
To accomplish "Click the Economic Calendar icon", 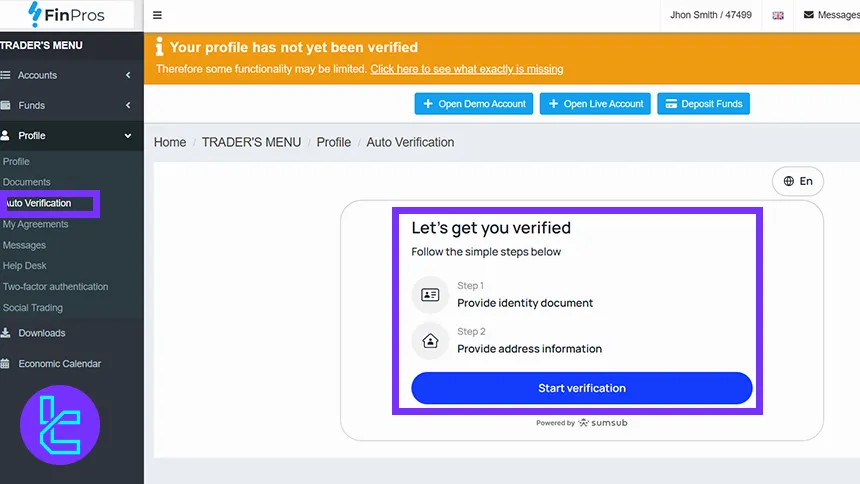I will point(5,363).
